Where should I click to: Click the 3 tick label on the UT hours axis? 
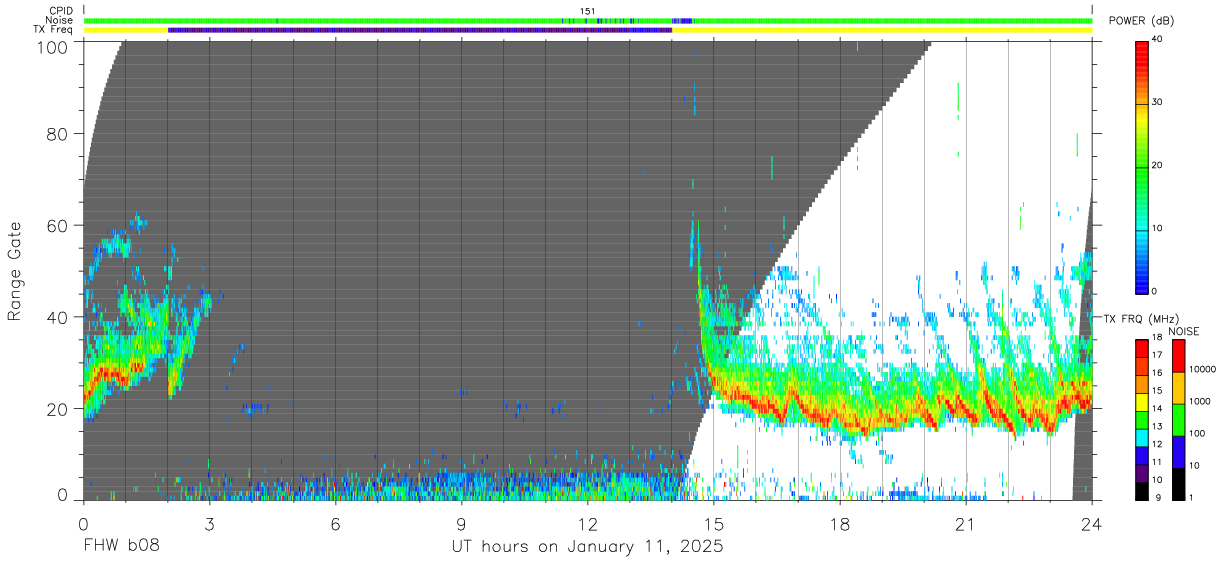[209, 524]
